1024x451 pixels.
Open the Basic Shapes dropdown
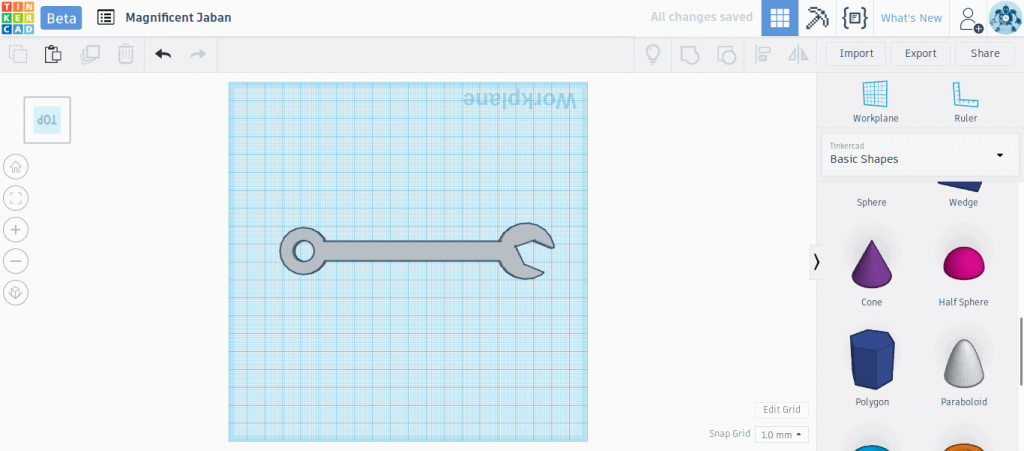(920, 154)
